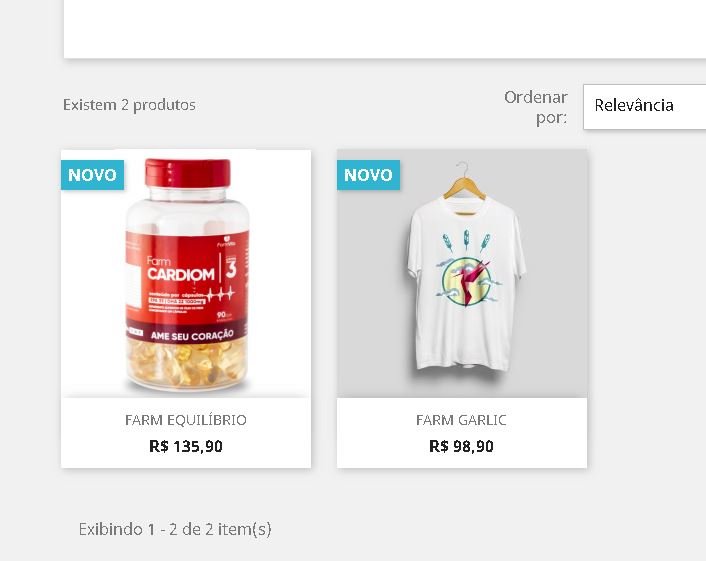Click the wooden hanger above the t-shirt

click(x=464, y=181)
